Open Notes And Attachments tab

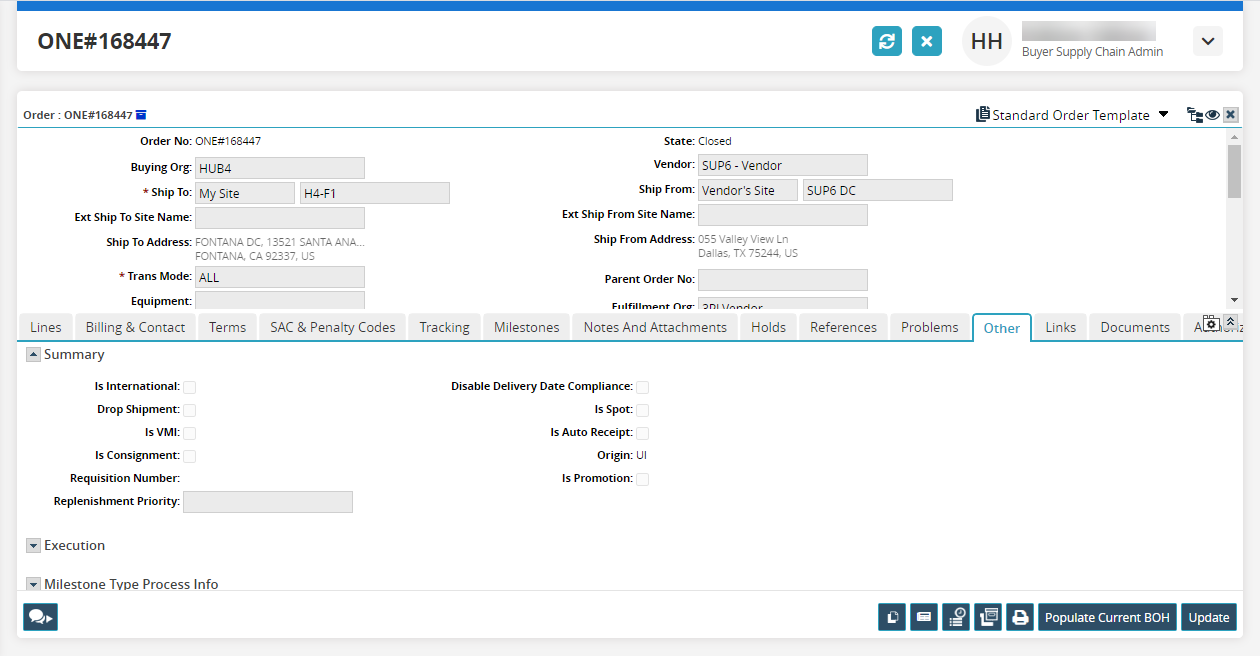(x=655, y=327)
